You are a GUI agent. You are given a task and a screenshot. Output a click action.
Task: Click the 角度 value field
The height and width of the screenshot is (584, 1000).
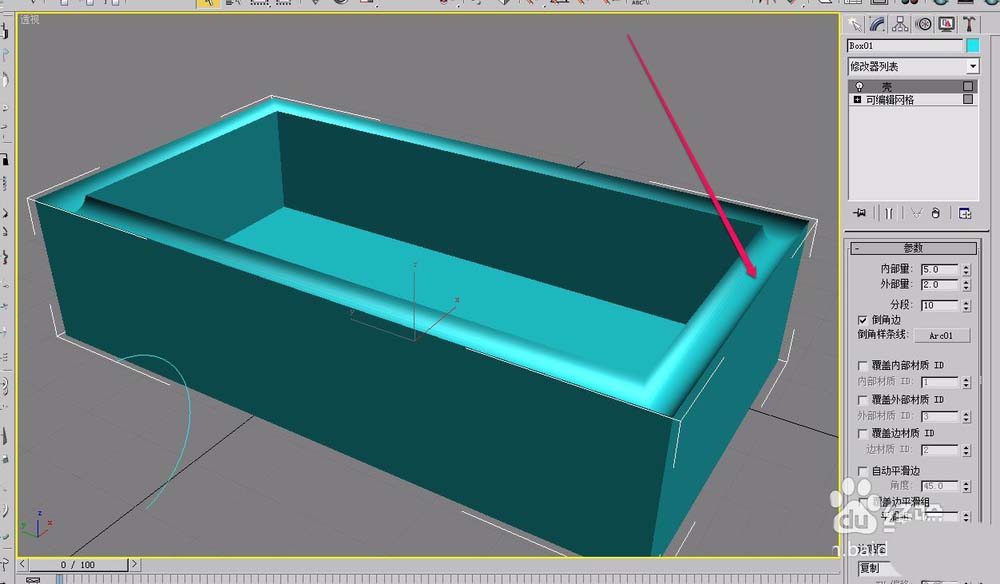point(939,486)
